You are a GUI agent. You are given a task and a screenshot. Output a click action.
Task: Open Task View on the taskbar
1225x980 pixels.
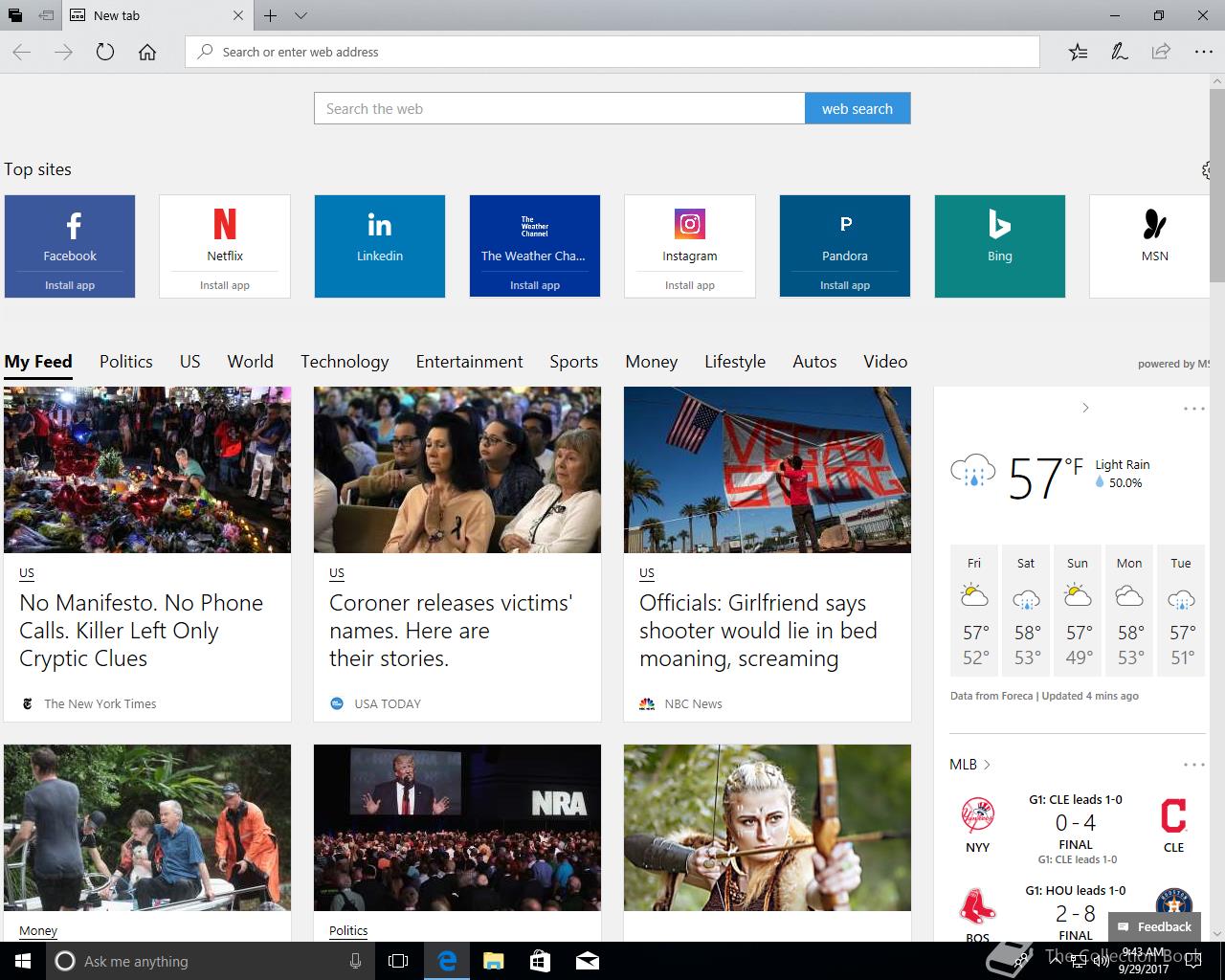click(398, 961)
